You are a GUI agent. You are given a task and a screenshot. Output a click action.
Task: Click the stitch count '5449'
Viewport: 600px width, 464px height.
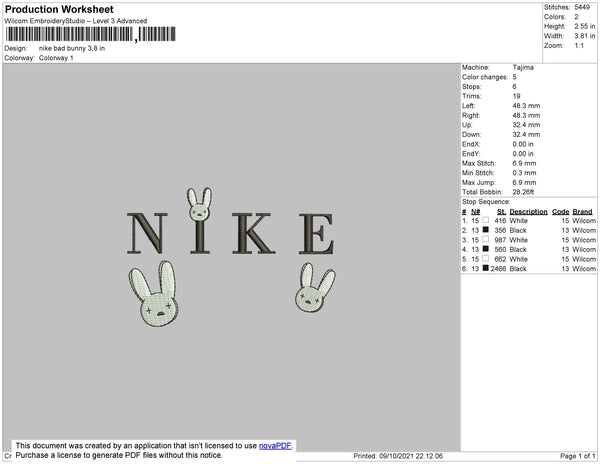582,7
